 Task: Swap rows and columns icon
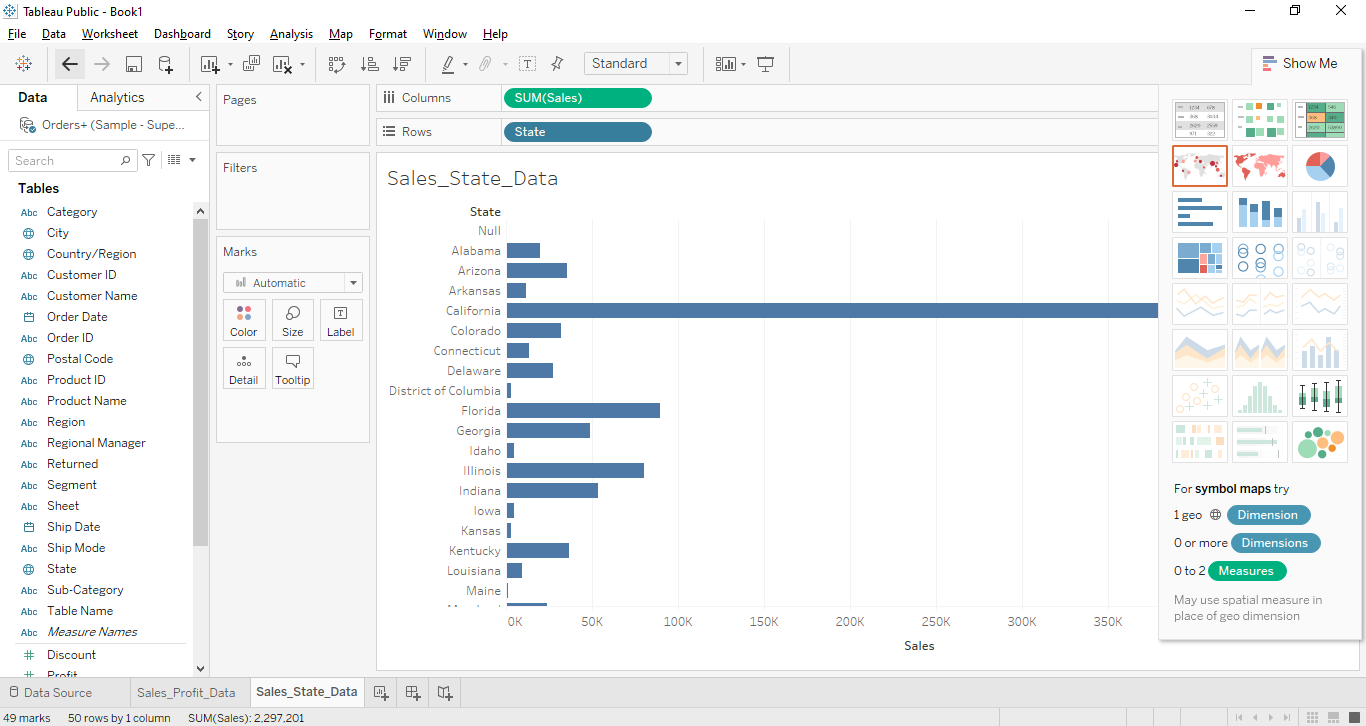coord(337,64)
